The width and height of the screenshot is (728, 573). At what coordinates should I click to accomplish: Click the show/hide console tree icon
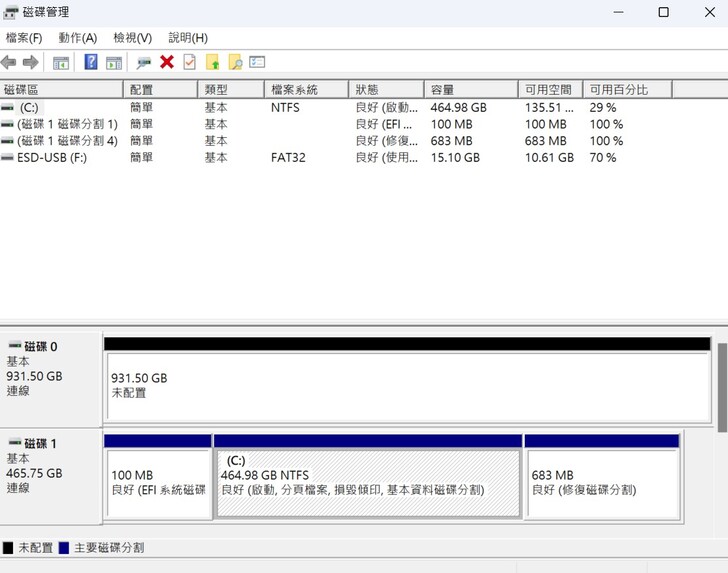pyautogui.click(x=61, y=62)
